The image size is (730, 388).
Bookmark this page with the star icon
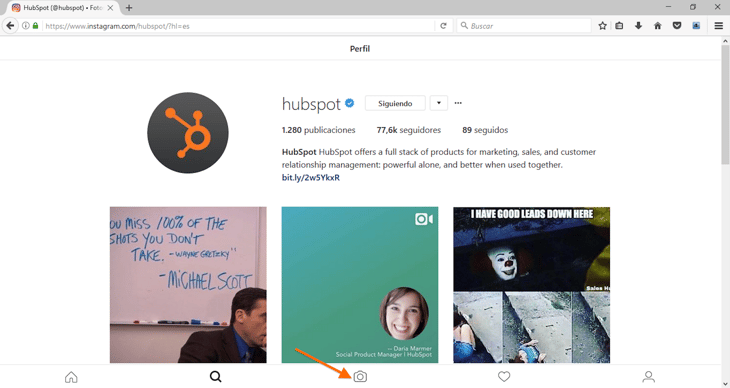tap(602, 26)
